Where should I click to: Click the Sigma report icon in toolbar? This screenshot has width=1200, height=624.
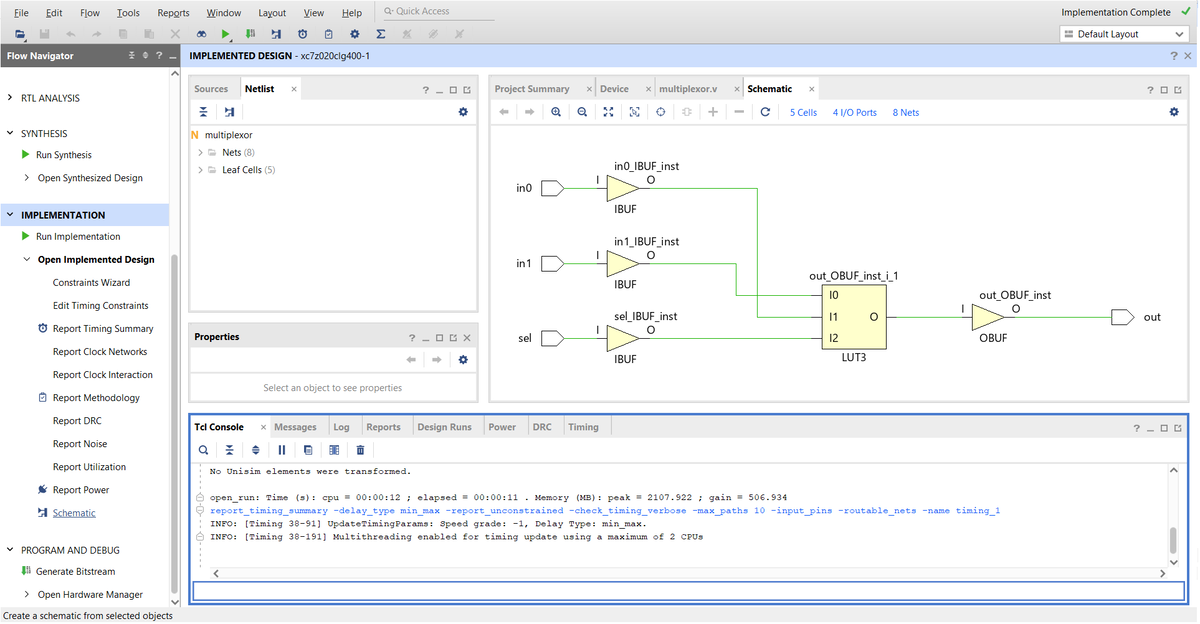381,34
